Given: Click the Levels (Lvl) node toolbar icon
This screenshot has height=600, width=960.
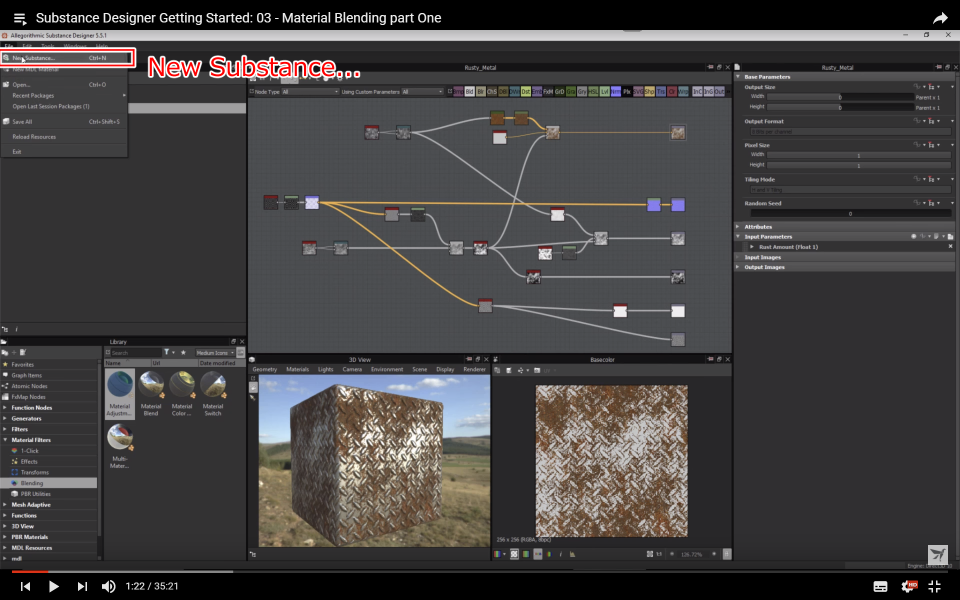Looking at the screenshot, I should [603, 91].
